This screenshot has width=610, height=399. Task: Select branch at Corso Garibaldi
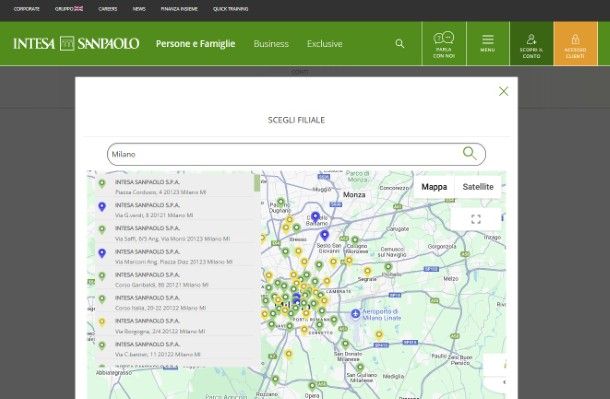click(x=175, y=279)
